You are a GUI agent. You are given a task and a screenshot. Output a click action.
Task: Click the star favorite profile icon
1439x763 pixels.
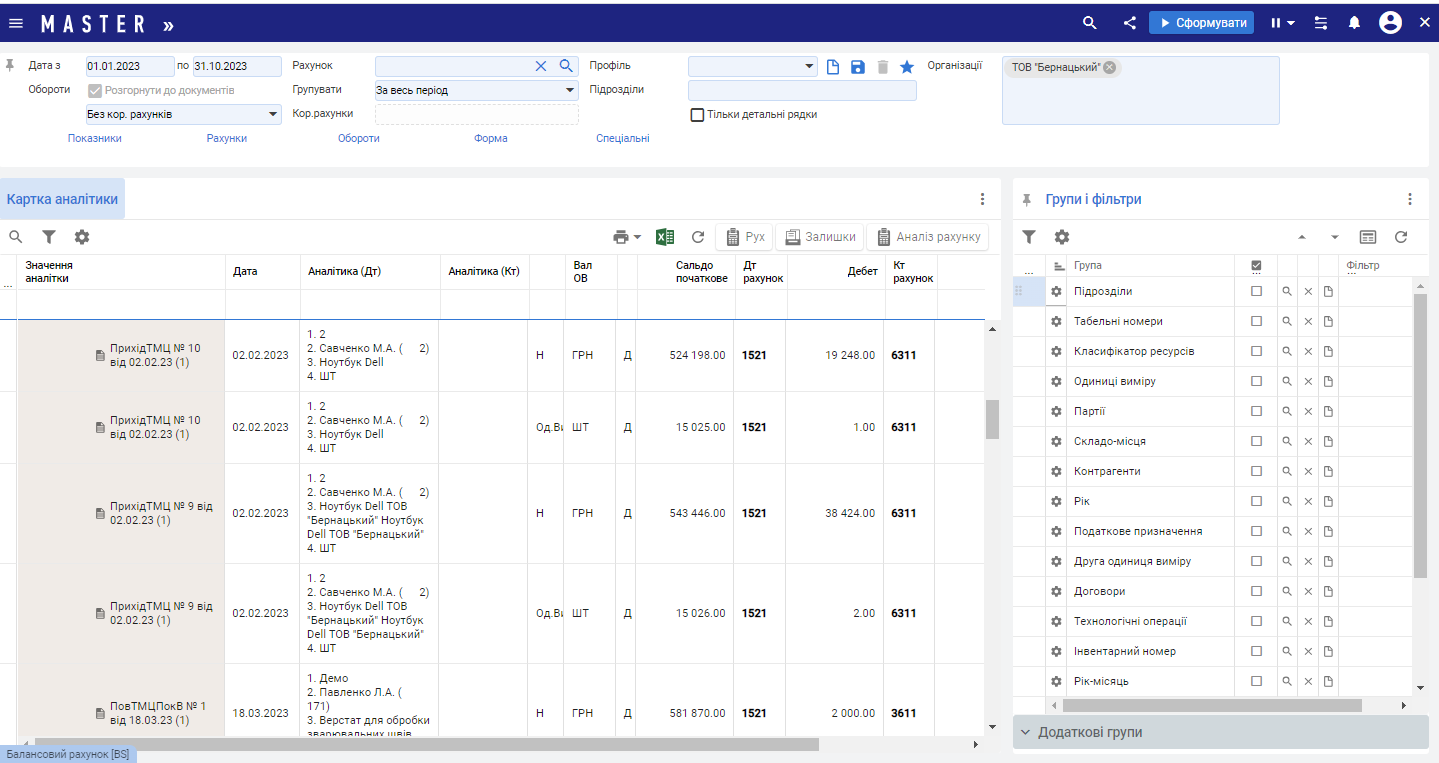pyautogui.click(x=907, y=67)
